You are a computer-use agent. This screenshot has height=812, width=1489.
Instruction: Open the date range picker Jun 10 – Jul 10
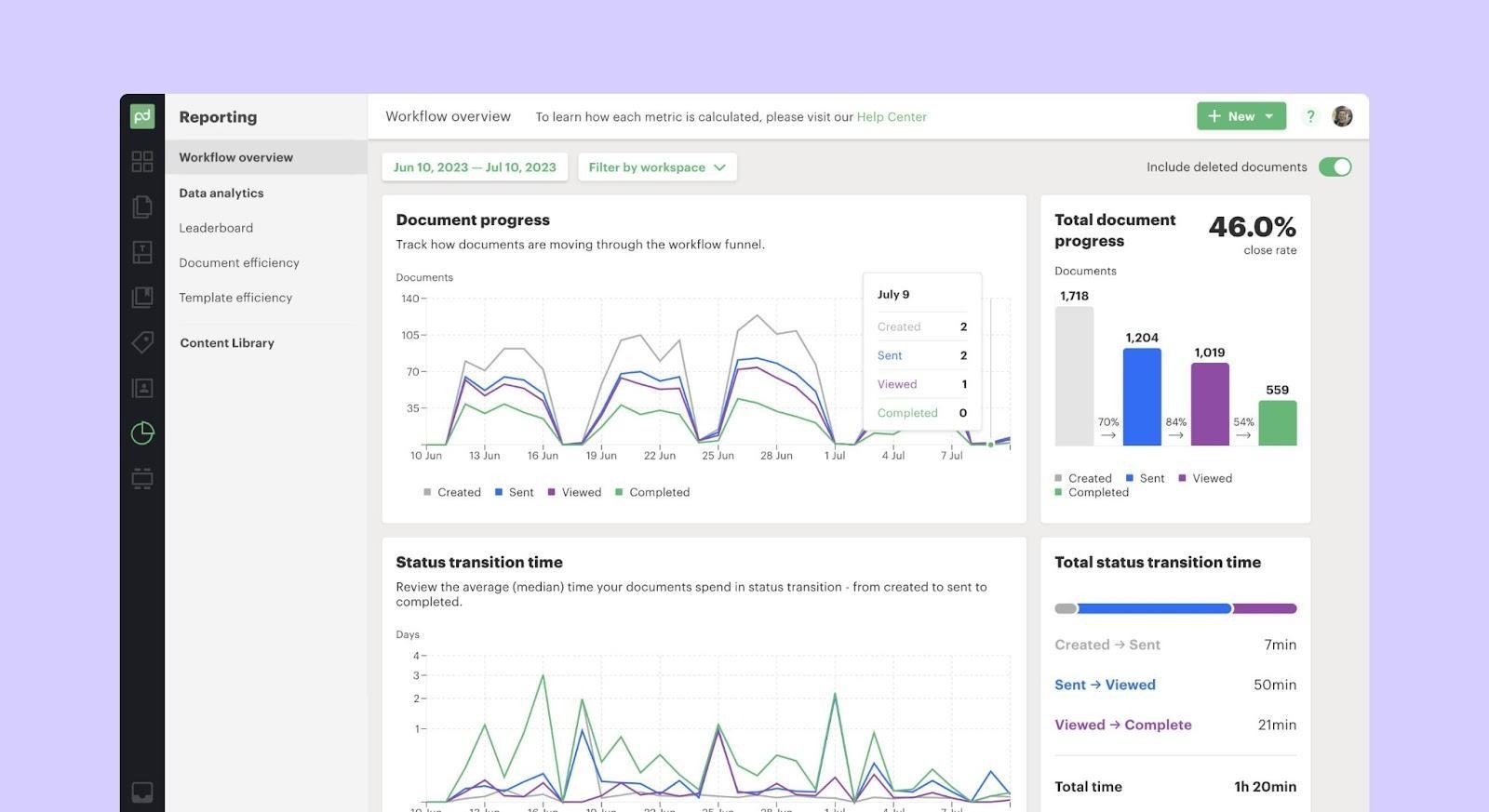click(475, 167)
